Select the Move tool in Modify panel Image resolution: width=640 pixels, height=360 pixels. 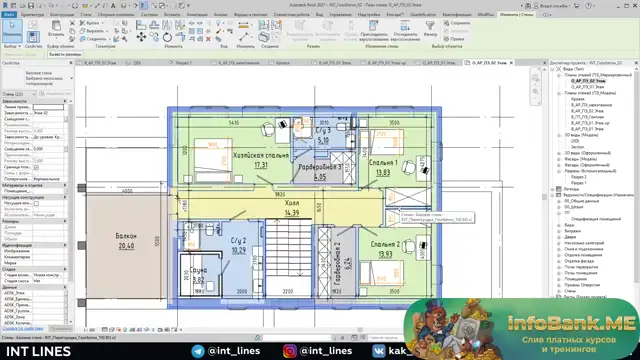click(x=141, y=37)
